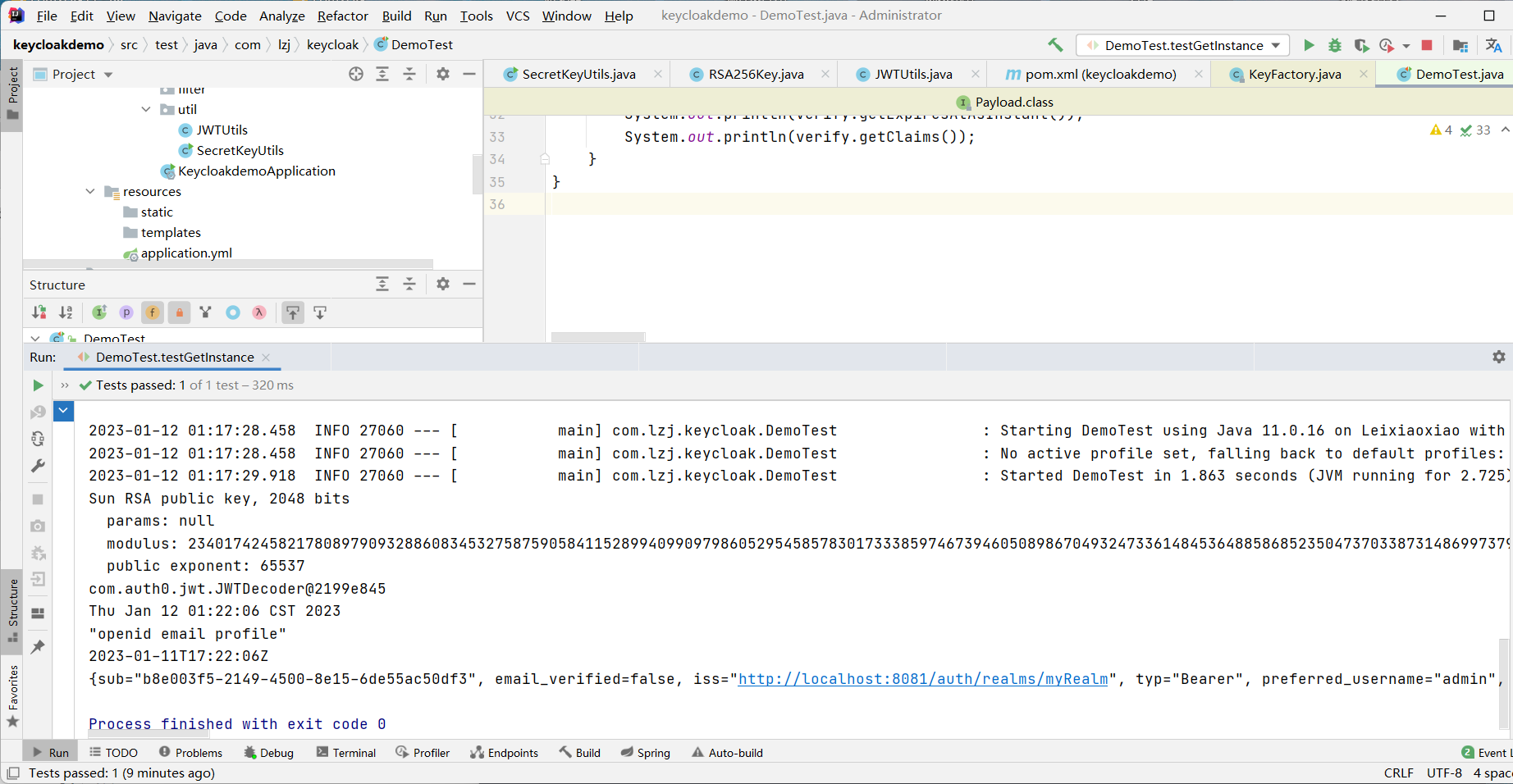Open the Spring tool window
The height and width of the screenshot is (784, 1513).
(646, 753)
